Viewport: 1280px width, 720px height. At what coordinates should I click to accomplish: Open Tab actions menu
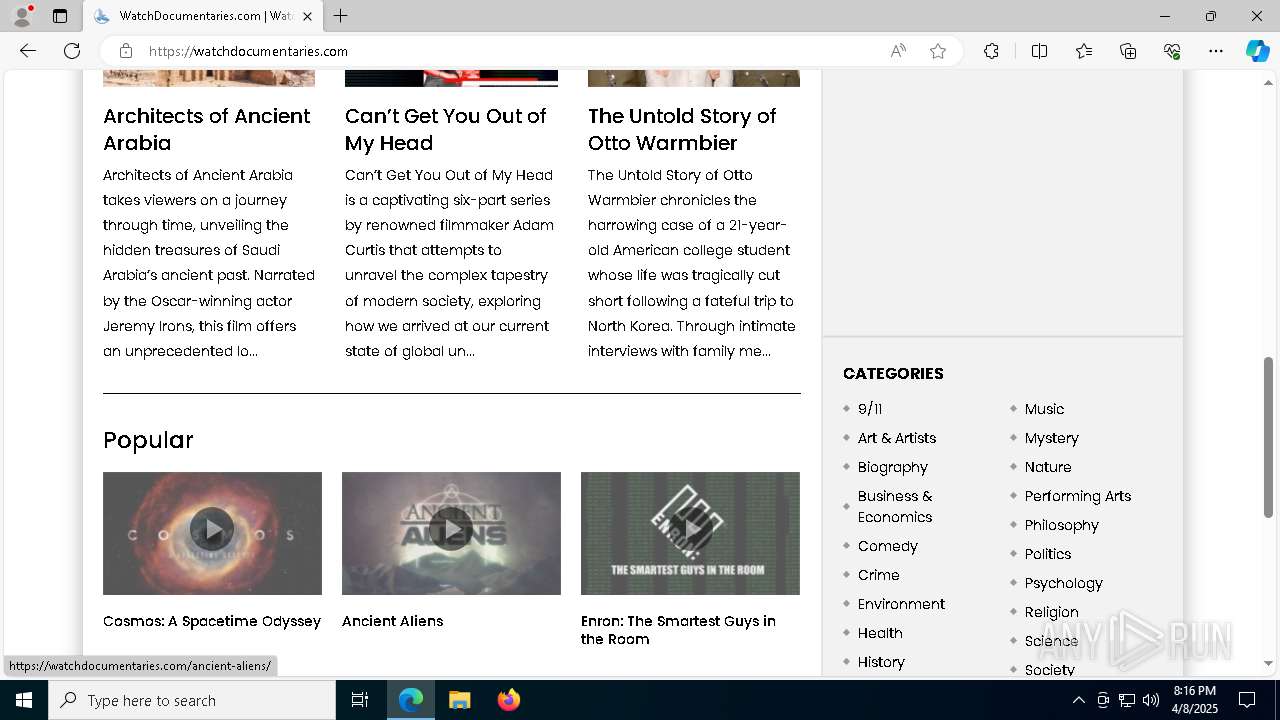60,16
